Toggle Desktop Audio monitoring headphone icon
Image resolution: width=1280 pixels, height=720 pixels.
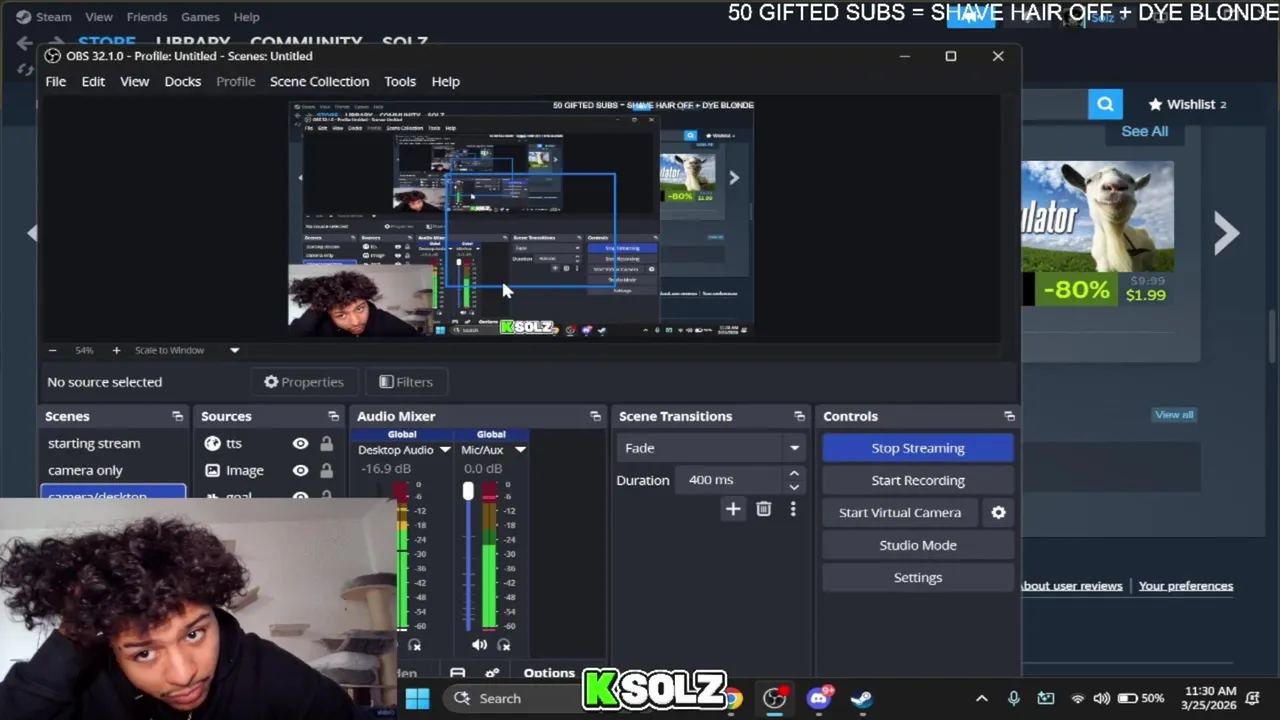[415, 645]
